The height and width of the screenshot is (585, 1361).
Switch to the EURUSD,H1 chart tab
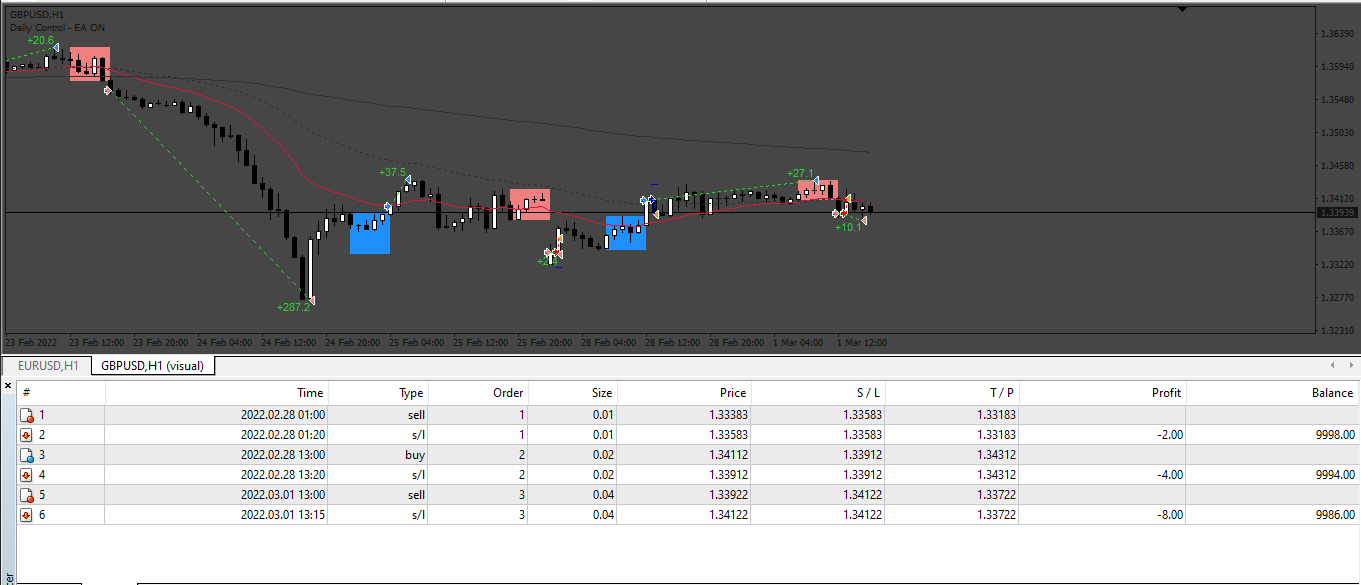pyautogui.click(x=47, y=366)
